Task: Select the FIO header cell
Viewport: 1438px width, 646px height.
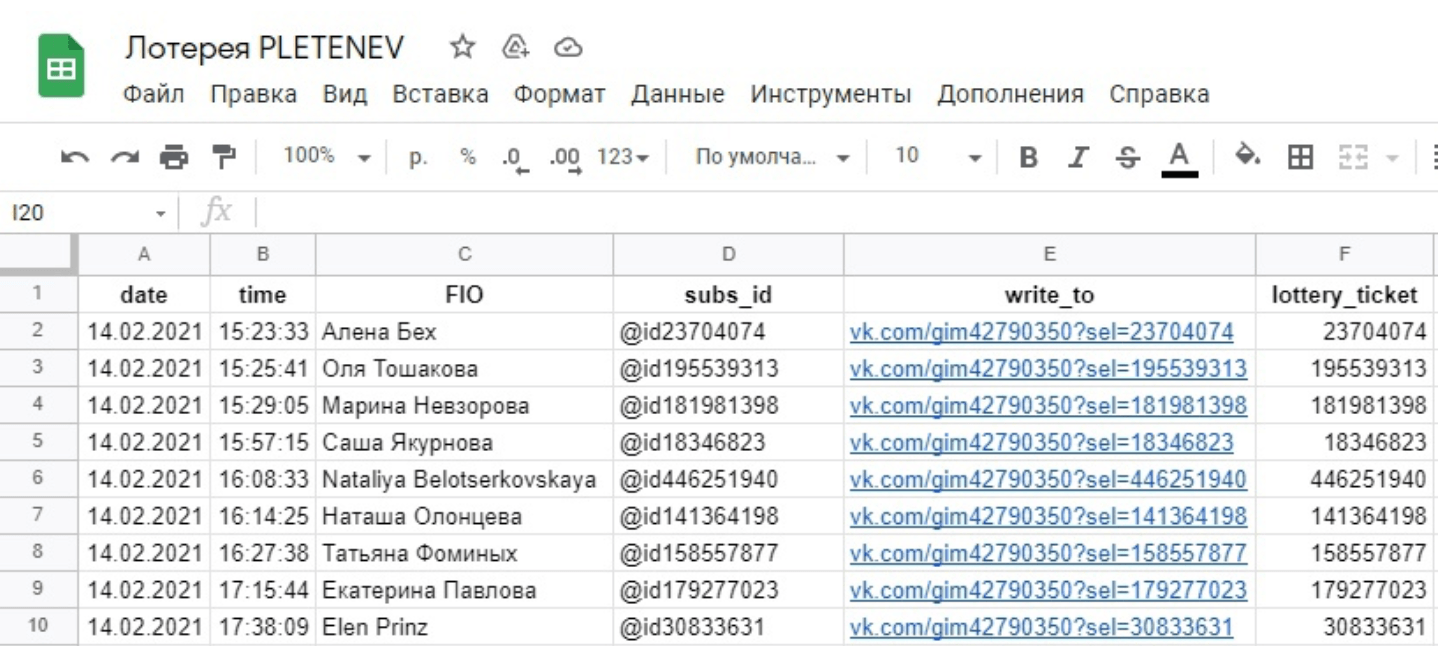Action: point(464,294)
